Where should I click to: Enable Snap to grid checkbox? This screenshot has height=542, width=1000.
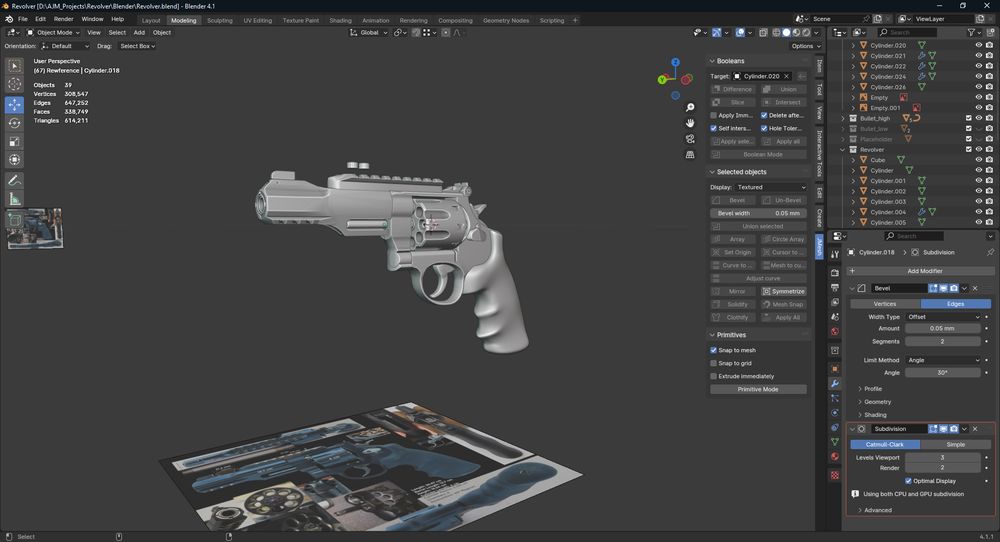(714, 363)
